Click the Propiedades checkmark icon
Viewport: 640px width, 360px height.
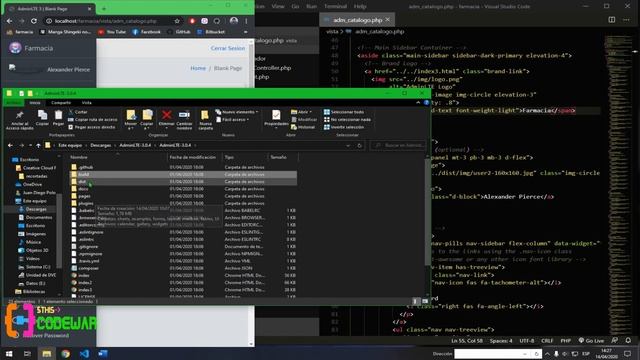(x=276, y=115)
